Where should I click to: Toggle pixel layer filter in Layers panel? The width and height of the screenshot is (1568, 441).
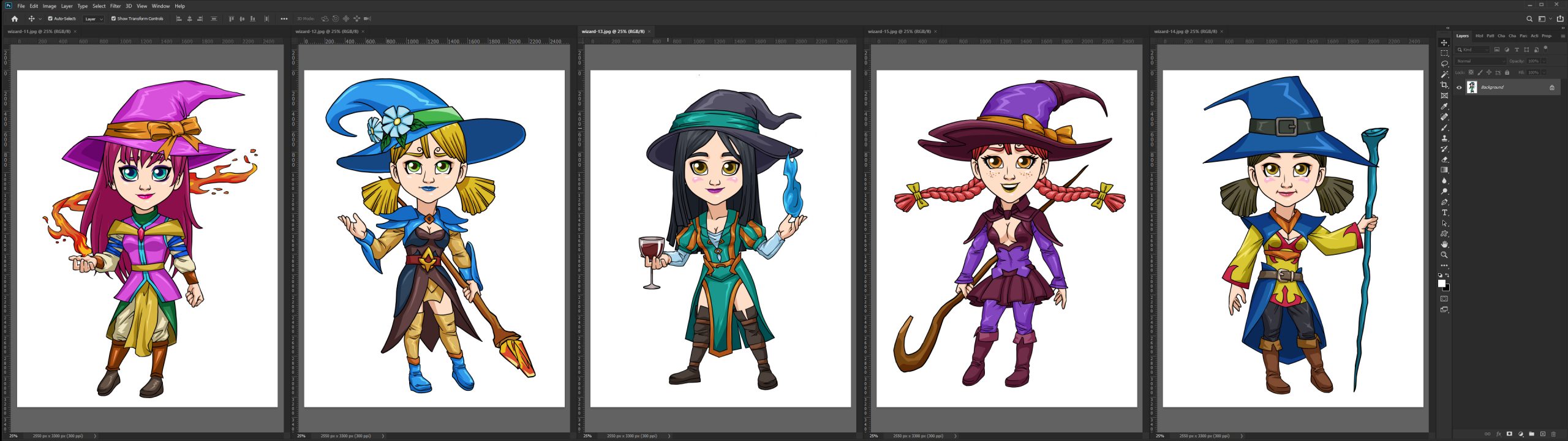pyautogui.click(x=1497, y=50)
